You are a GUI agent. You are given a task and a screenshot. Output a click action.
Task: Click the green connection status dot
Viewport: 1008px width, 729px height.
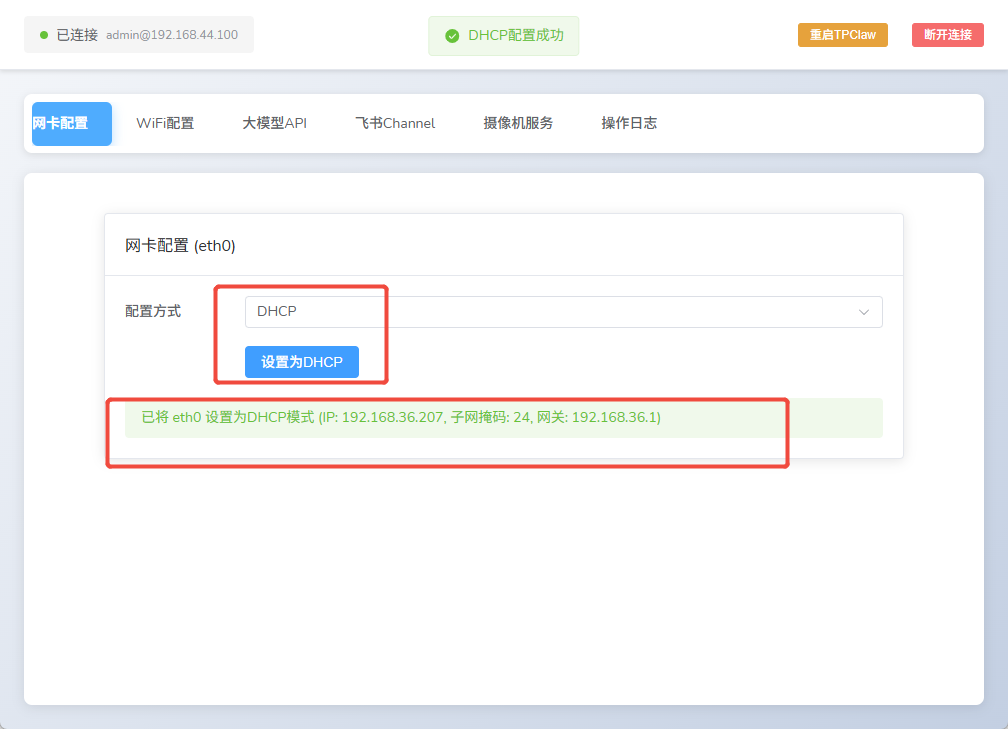(x=44, y=35)
